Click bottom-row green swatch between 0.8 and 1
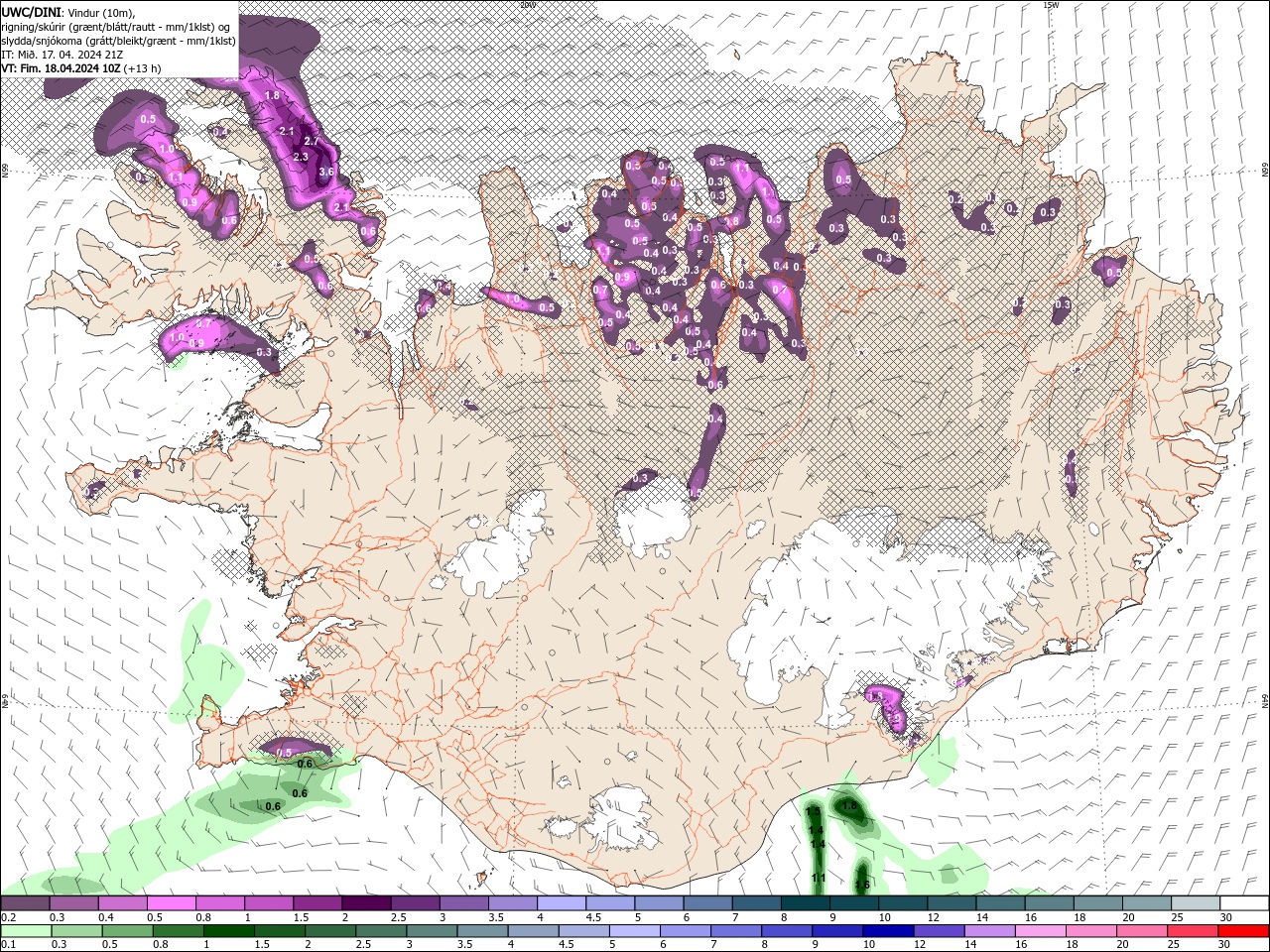Image resolution: width=1270 pixels, height=952 pixels. coord(178,931)
